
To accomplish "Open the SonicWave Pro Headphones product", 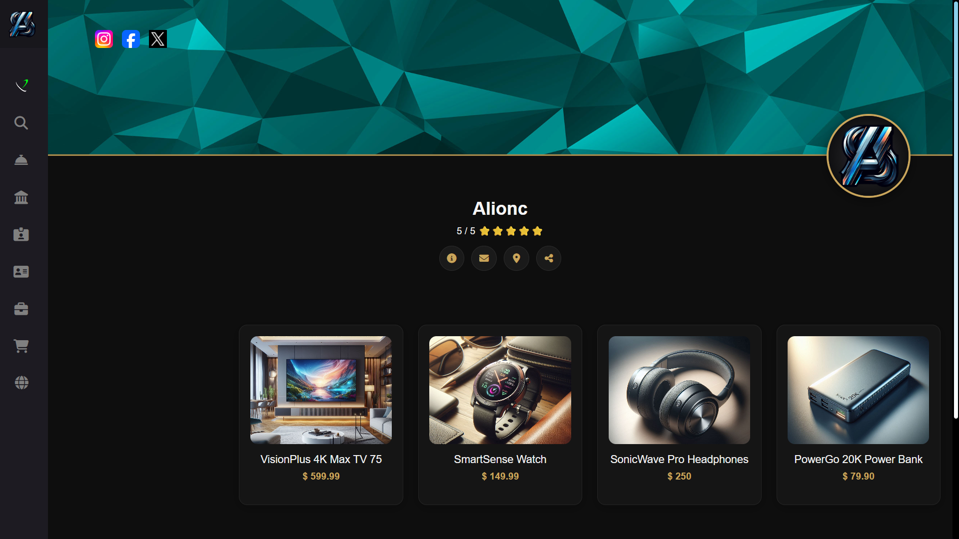I will point(679,415).
